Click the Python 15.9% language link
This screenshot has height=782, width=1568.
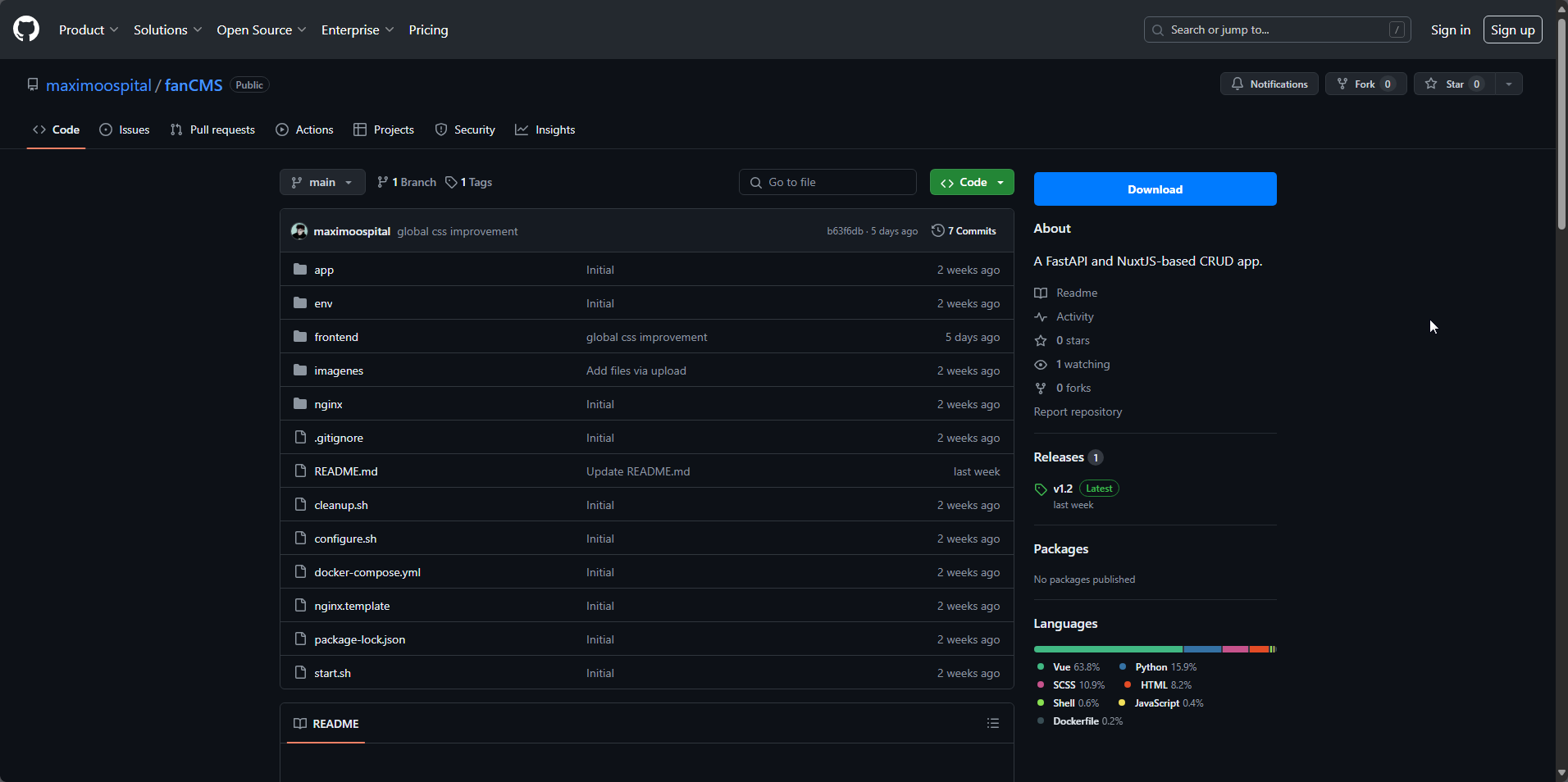pyautogui.click(x=1157, y=667)
